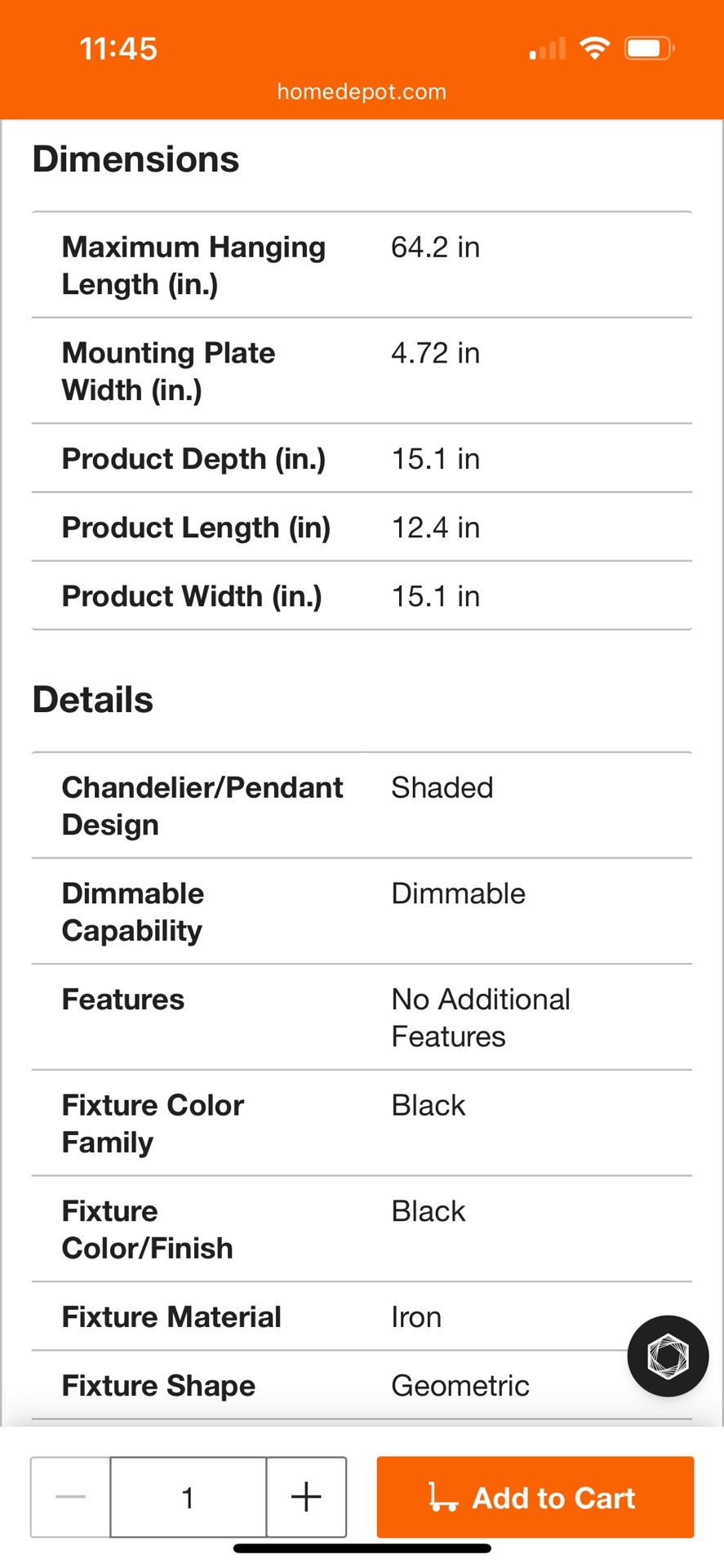Tap the Maximum Hanging Length label
Screen dimensions: 724x1568
point(194,265)
